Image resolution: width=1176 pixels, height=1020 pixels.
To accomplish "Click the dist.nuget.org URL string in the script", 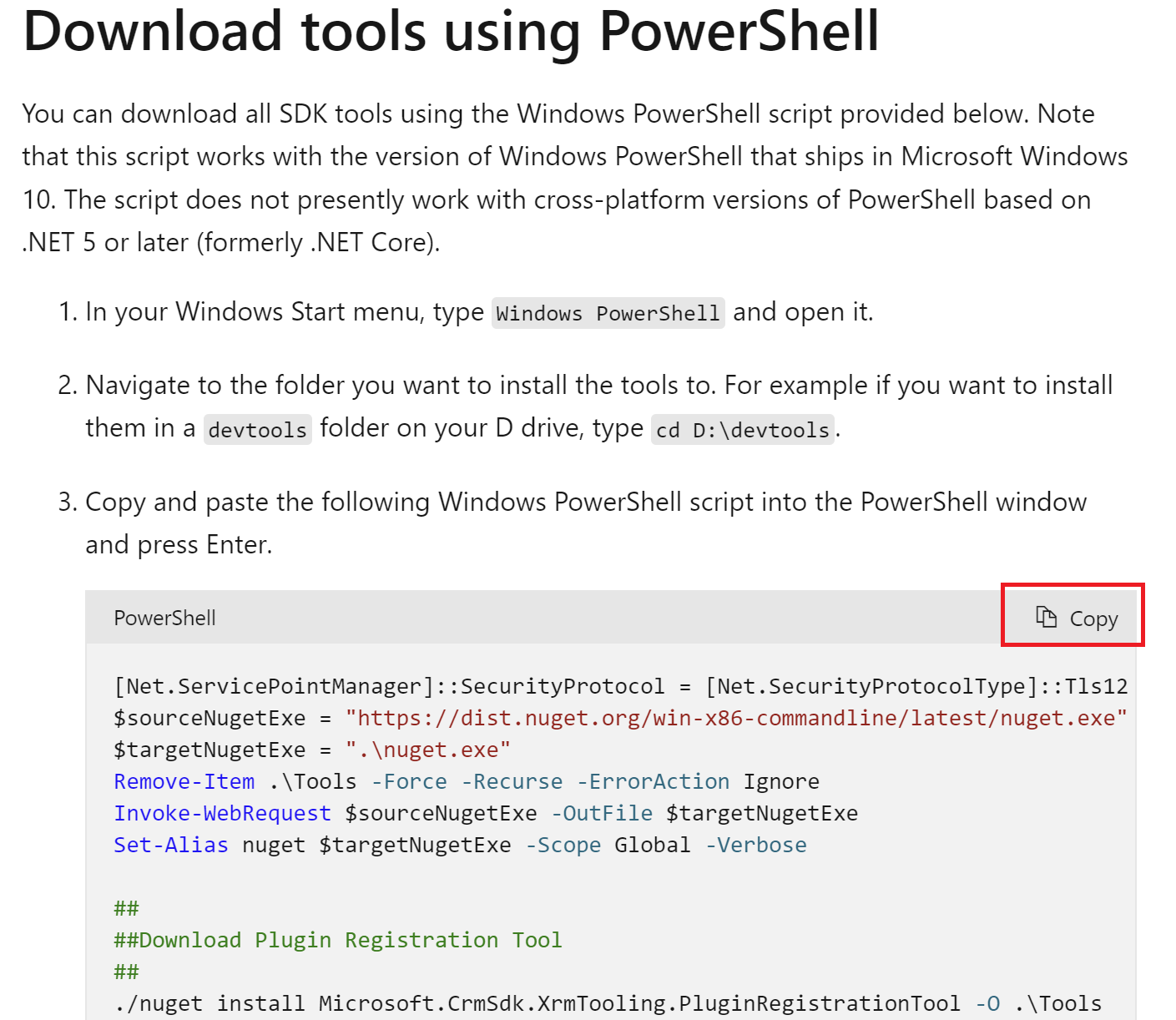I will pyautogui.click(x=736, y=718).
